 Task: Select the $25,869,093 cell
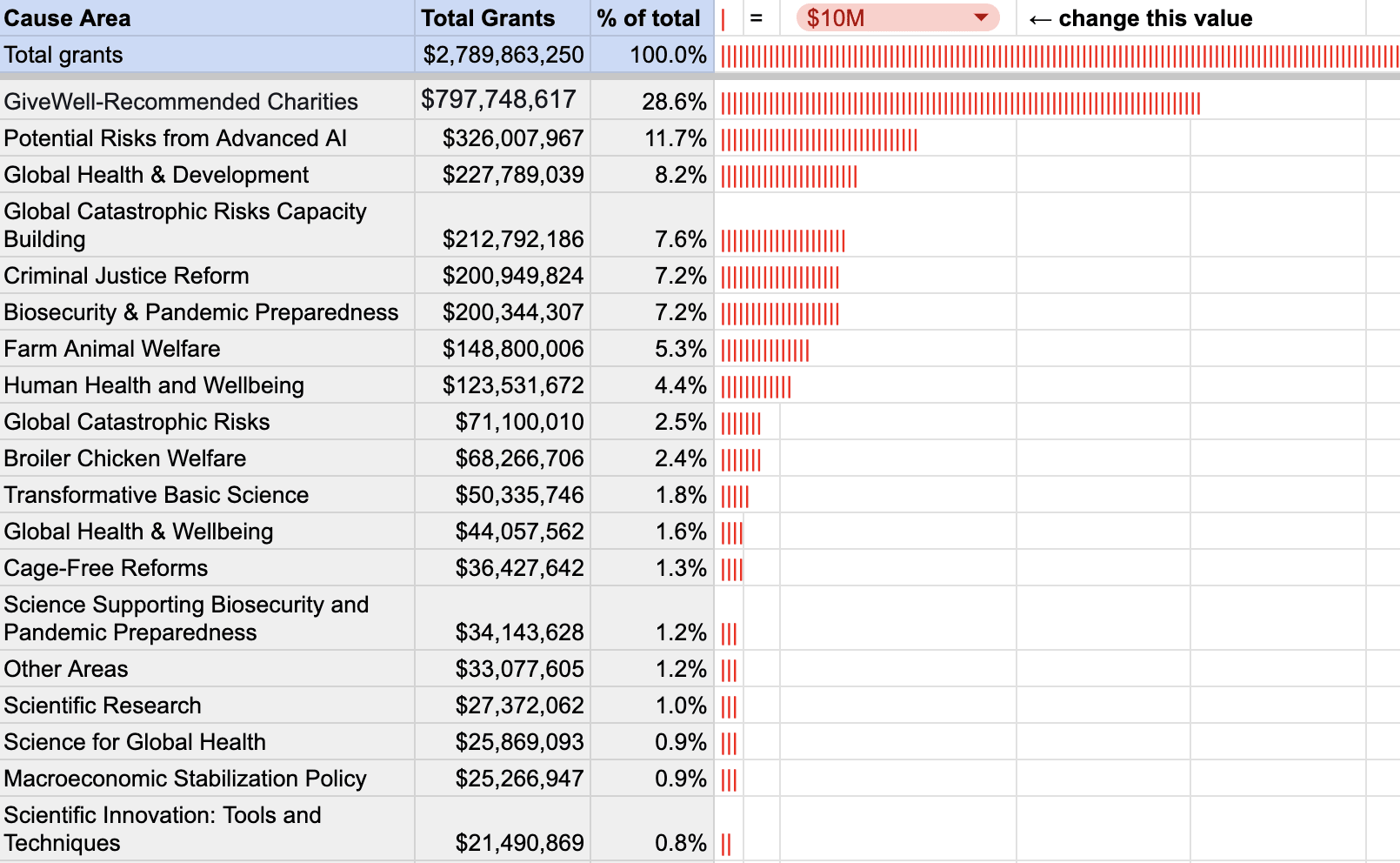(503, 742)
